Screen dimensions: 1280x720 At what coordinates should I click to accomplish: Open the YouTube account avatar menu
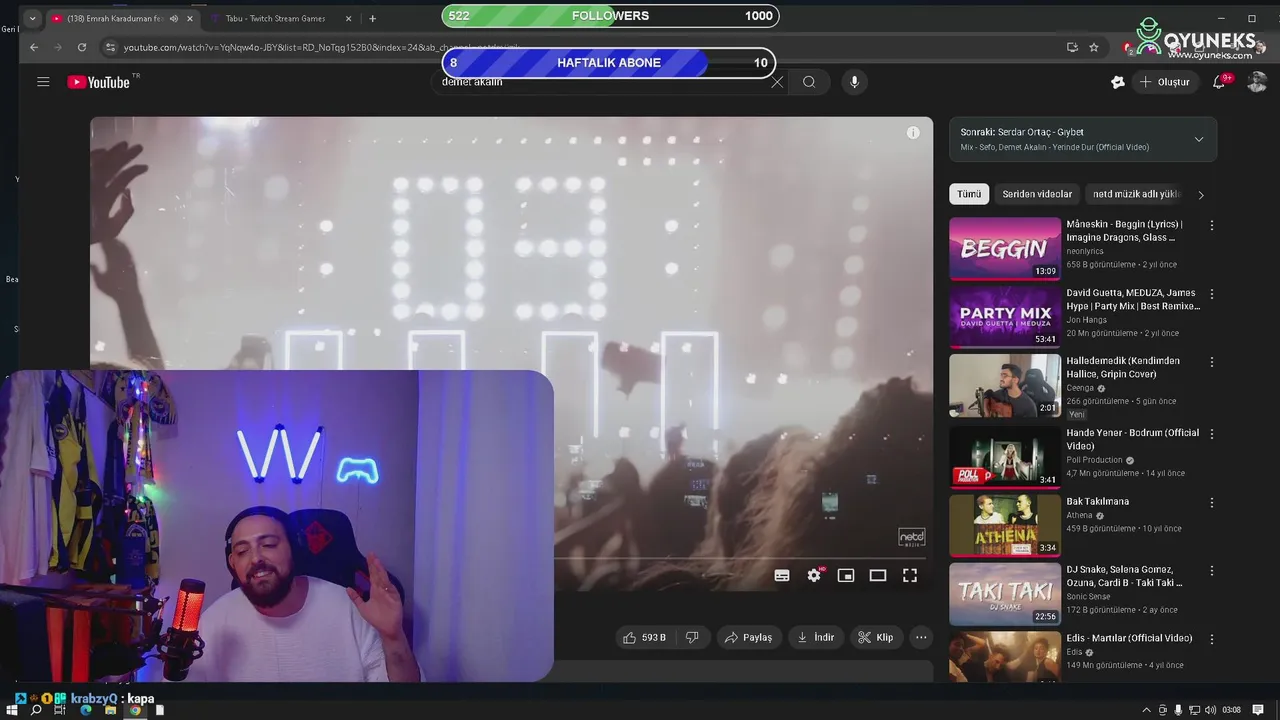coord(1257,82)
